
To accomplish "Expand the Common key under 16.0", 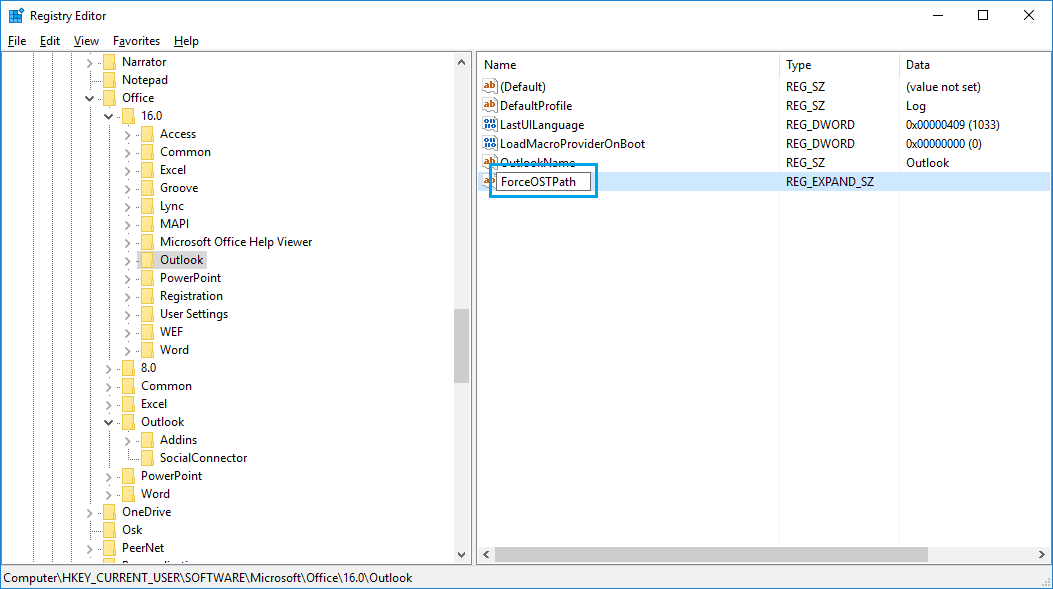I will point(127,153).
